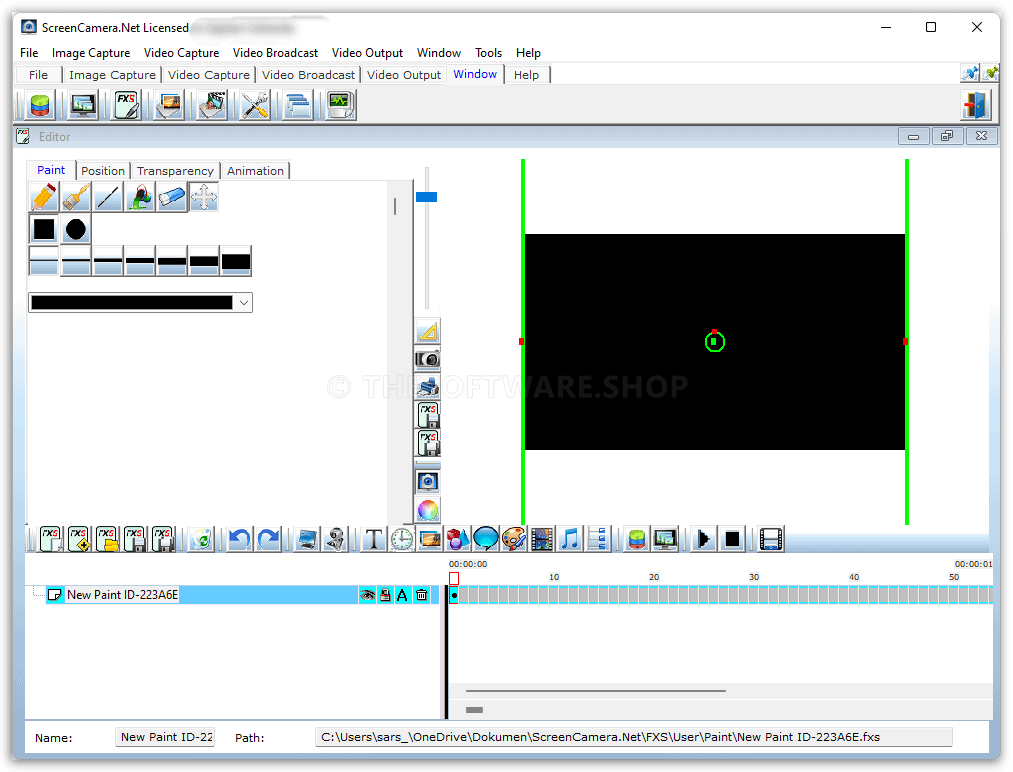Image resolution: width=1013 pixels, height=772 pixels.
Task: Select the Paintbrush tool
Action: [x=75, y=197]
